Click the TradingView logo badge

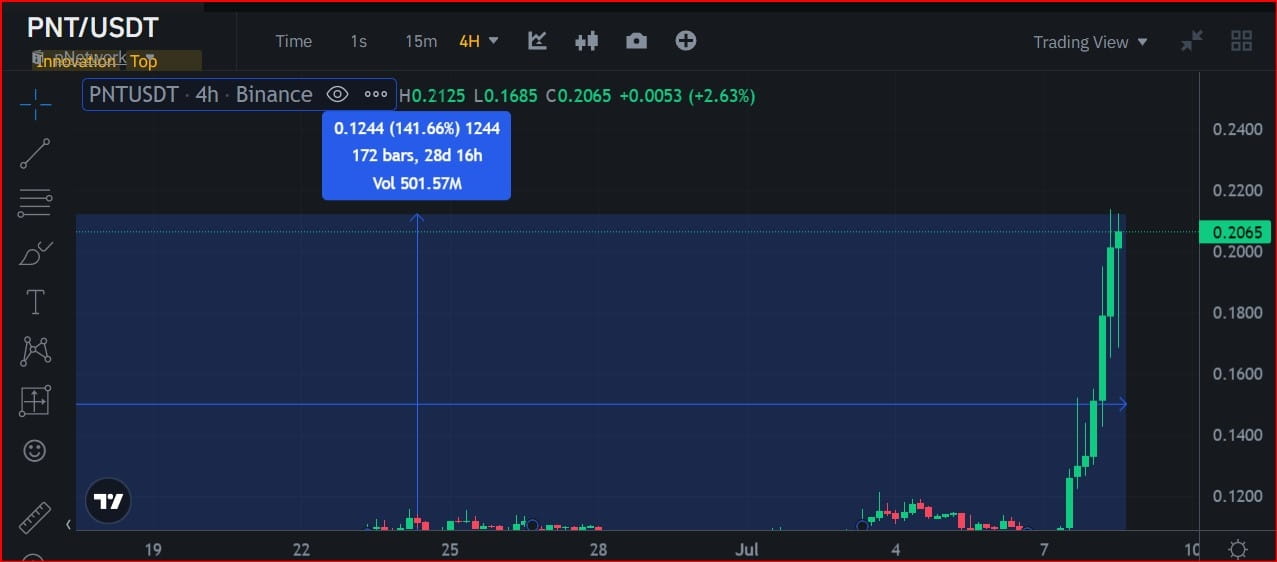point(108,500)
